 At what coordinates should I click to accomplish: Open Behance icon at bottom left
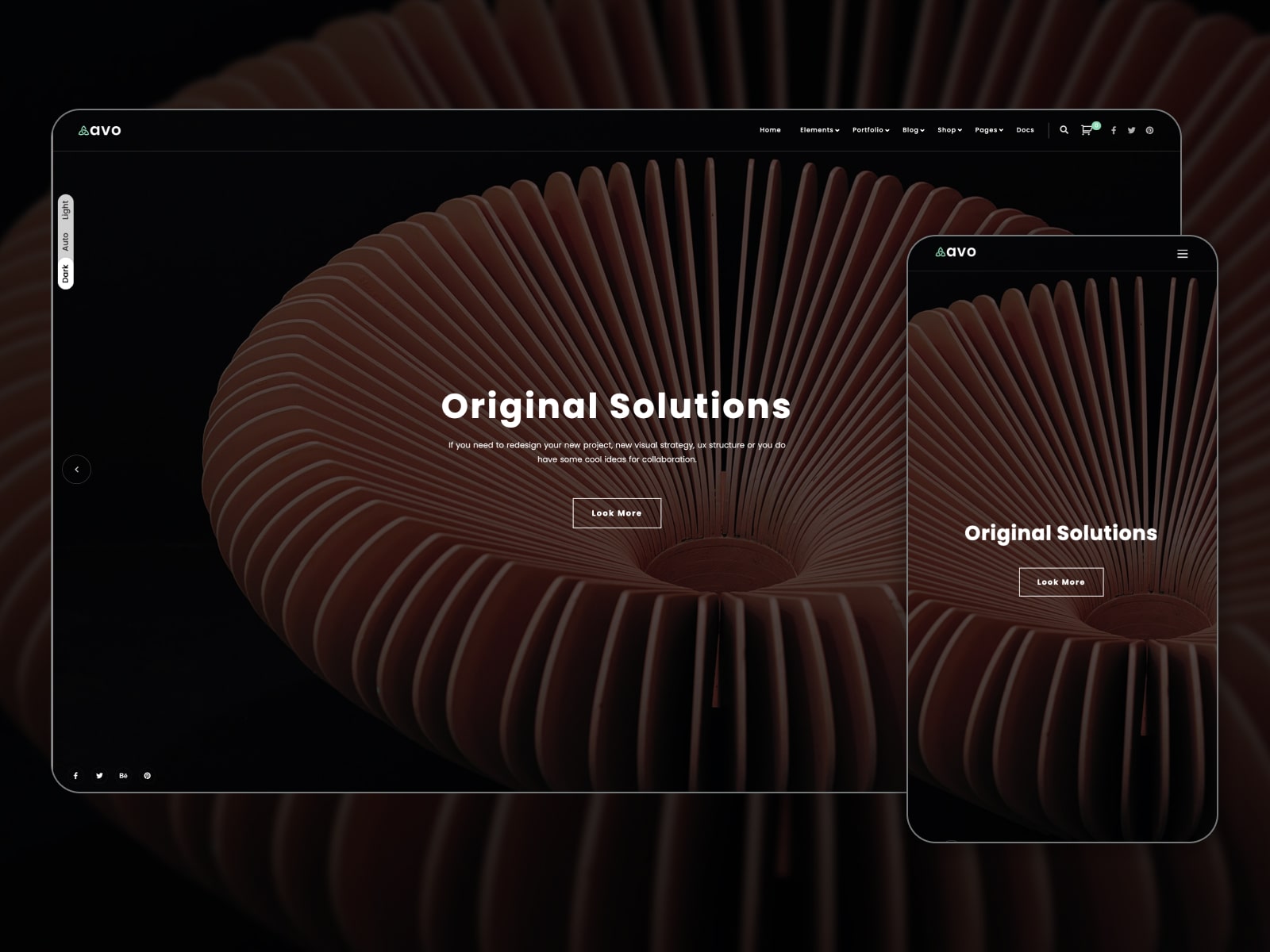pos(123,776)
